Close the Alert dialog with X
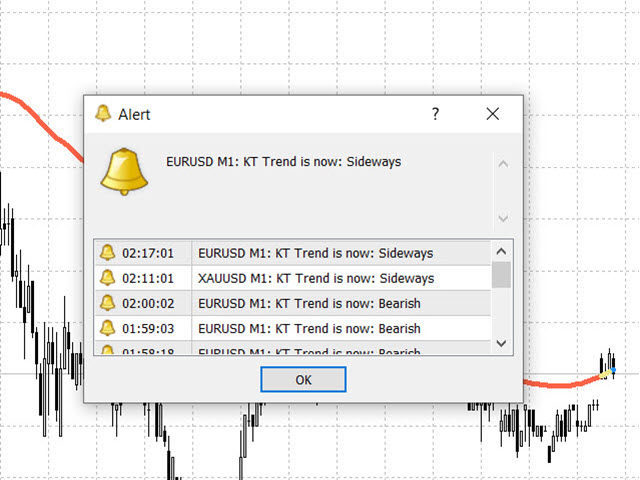The height and width of the screenshot is (480, 640). pyautogui.click(x=493, y=114)
